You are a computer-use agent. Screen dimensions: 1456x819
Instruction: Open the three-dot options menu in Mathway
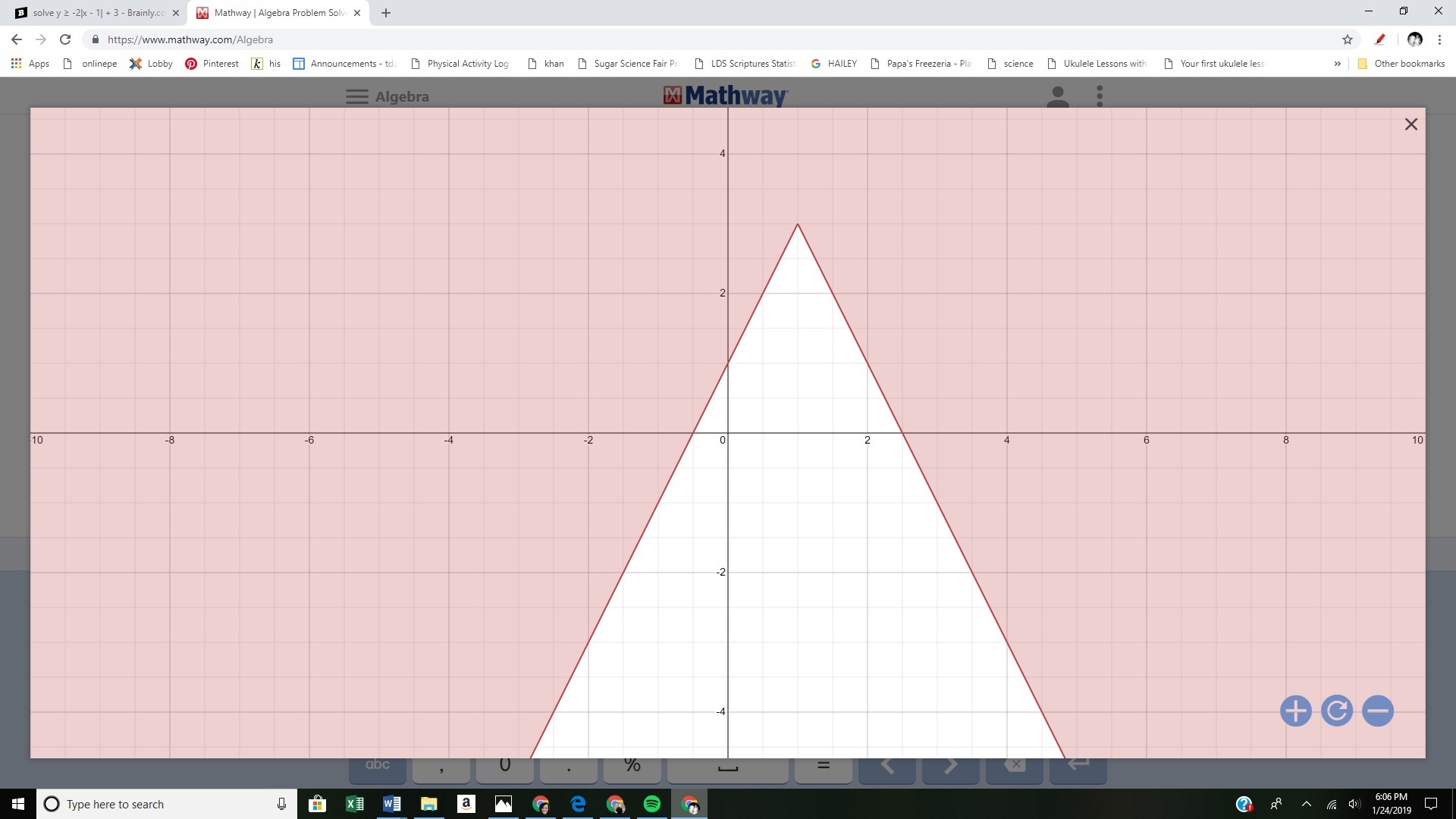1100,96
